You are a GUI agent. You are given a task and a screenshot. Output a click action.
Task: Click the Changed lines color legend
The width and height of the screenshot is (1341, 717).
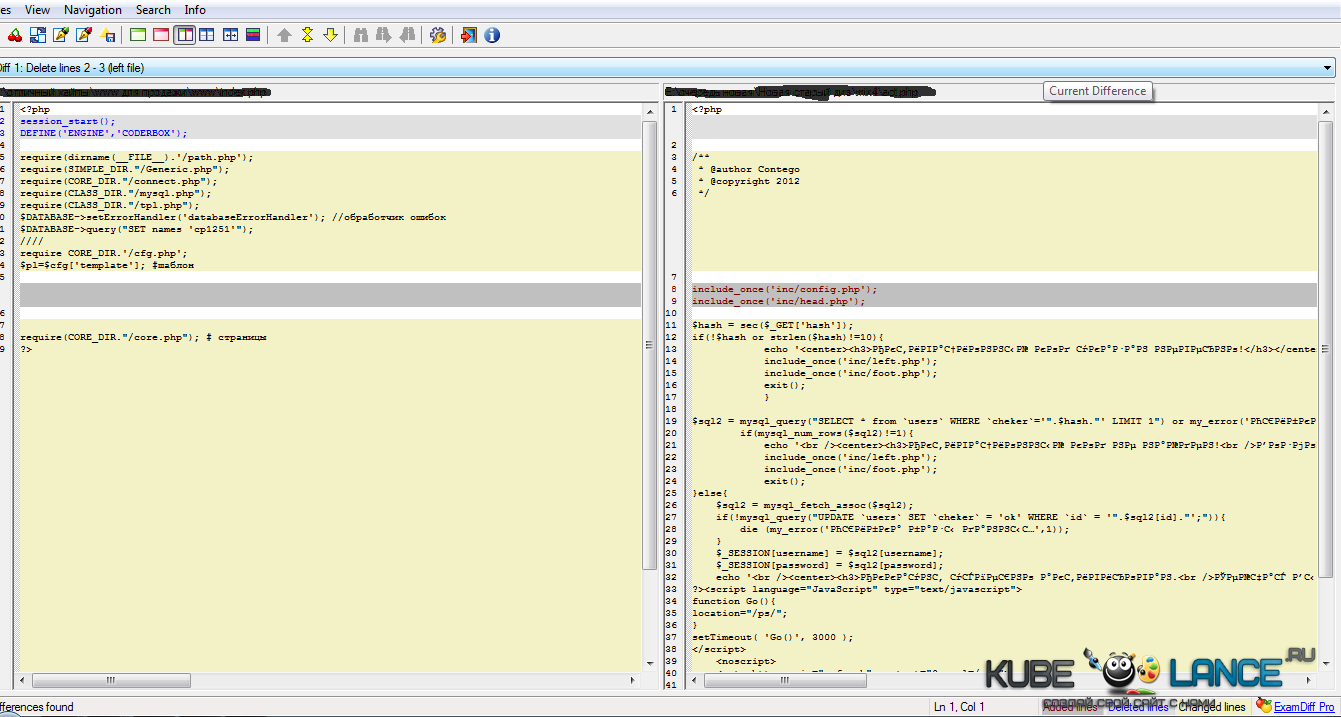[x=1211, y=707]
